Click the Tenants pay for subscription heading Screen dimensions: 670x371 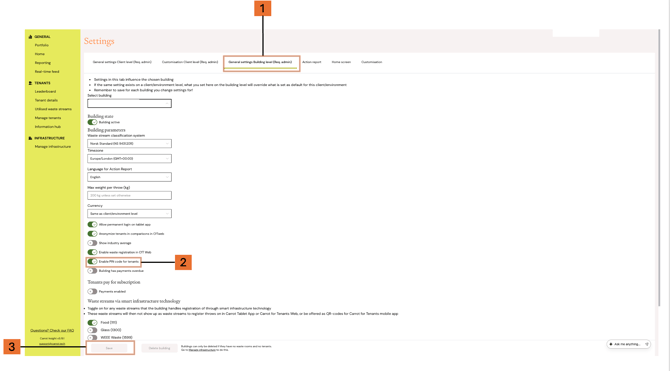pos(114,282)
